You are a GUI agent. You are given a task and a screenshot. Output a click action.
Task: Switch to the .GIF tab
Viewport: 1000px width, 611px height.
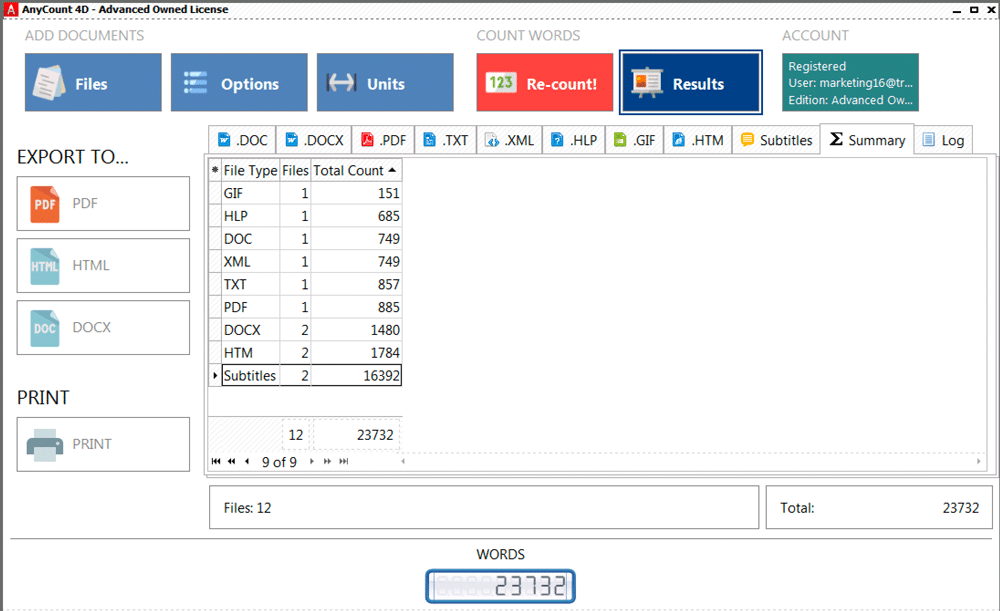pos(635,140)
